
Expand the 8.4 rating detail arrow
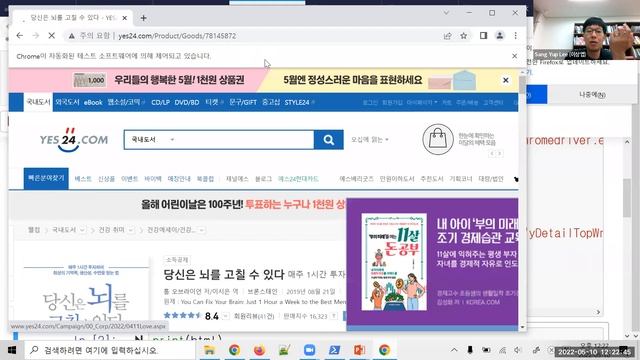(x=225, y=316)
